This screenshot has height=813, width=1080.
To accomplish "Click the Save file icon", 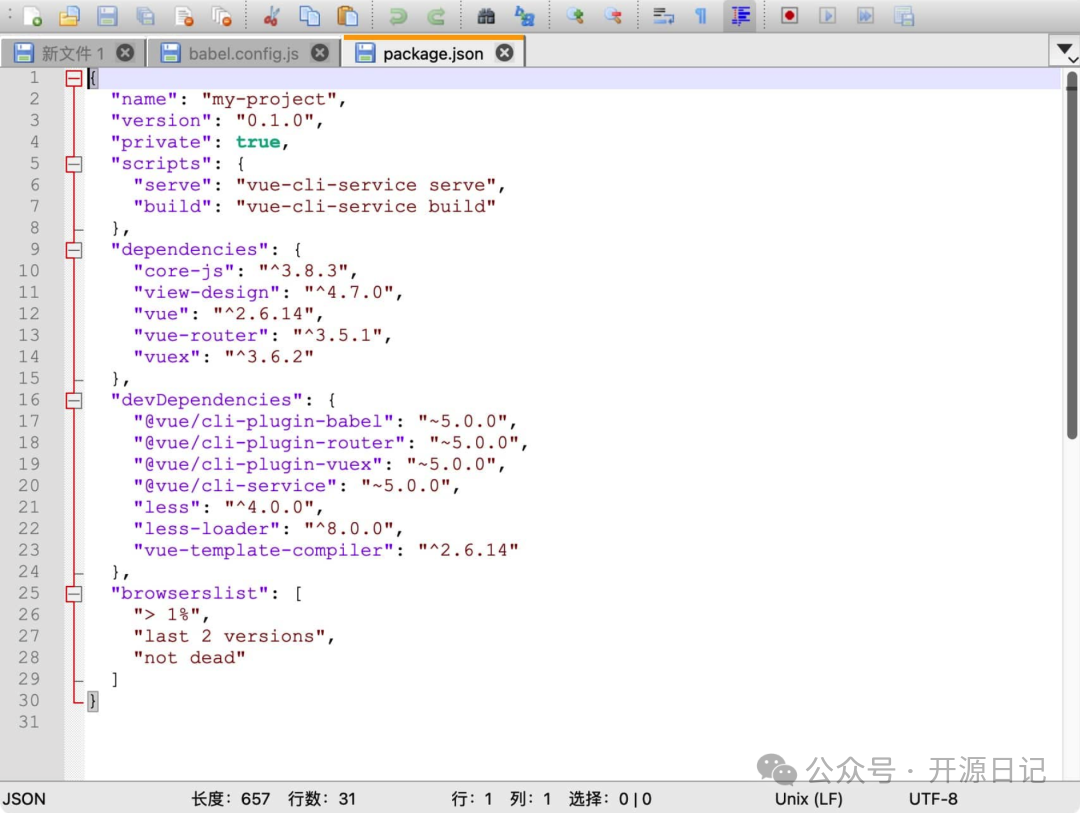I will tap(107, 15).
